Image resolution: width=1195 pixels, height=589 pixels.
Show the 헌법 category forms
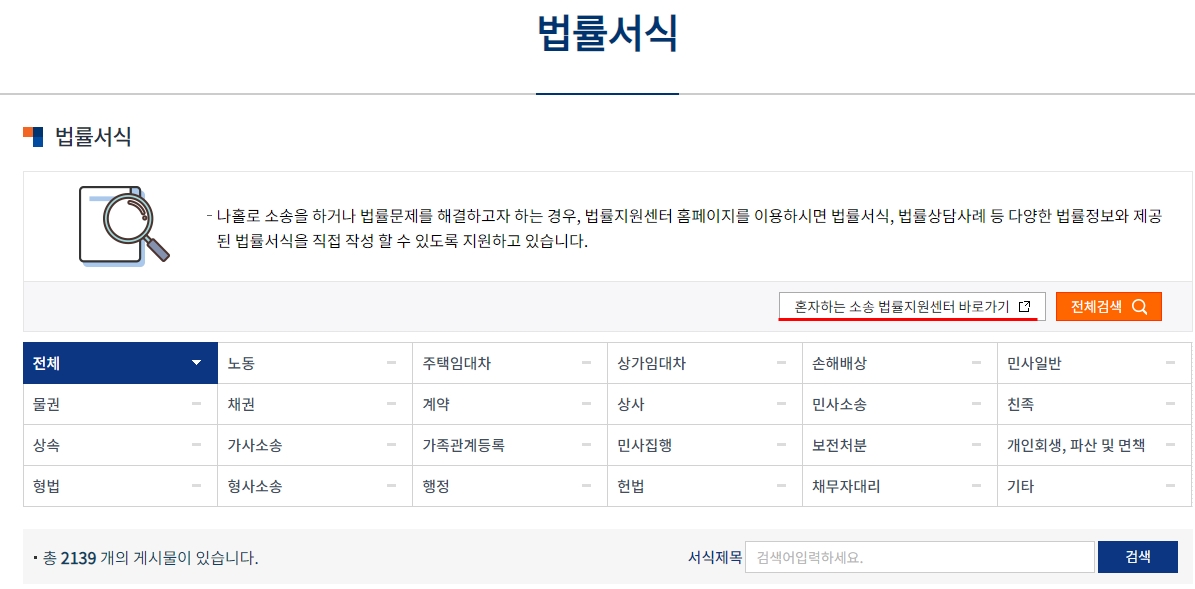tap(705, 486)
